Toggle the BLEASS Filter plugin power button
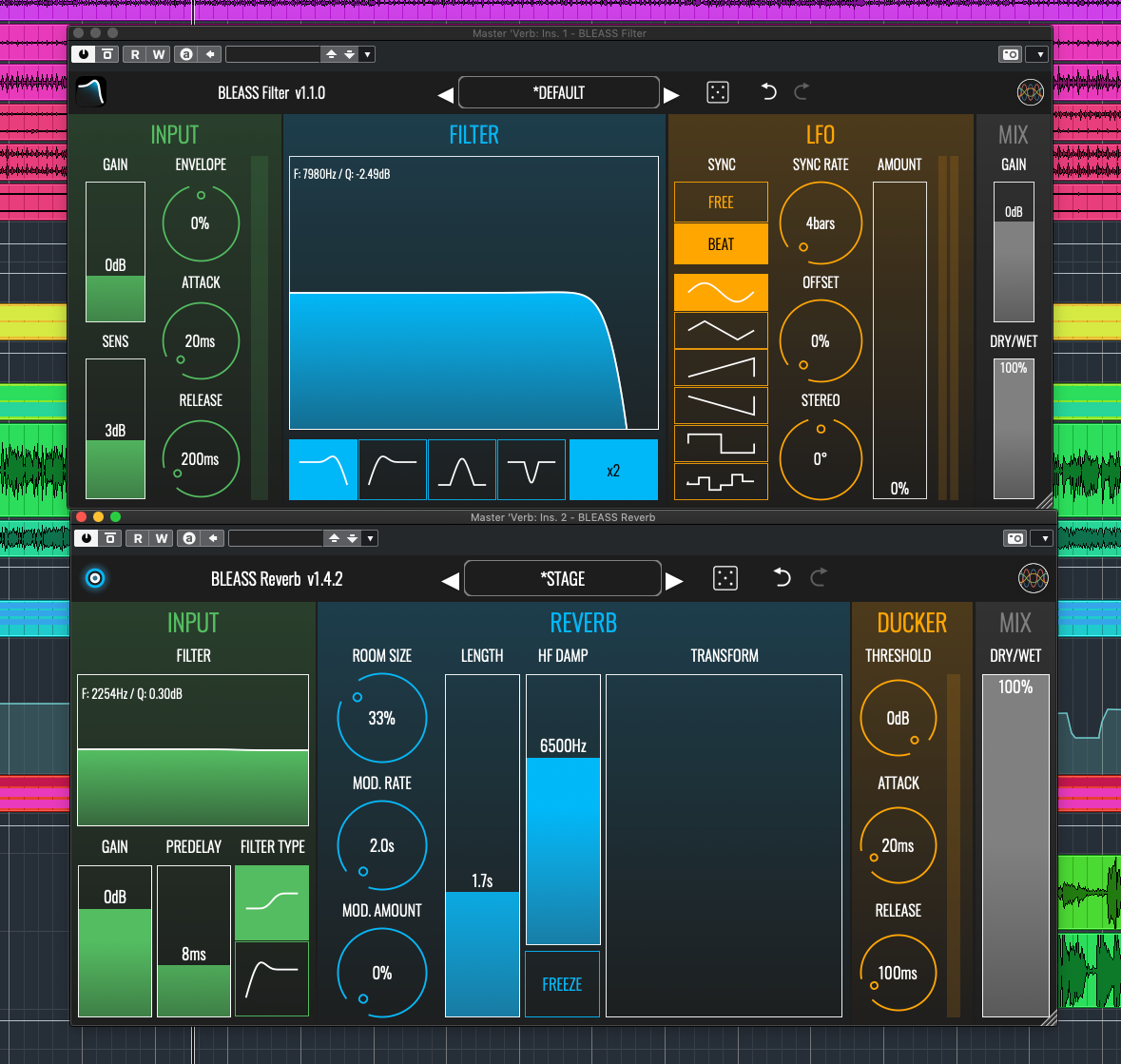Image resolution: width=1121 pixels, height=1064 pixels. coord(84,54)
